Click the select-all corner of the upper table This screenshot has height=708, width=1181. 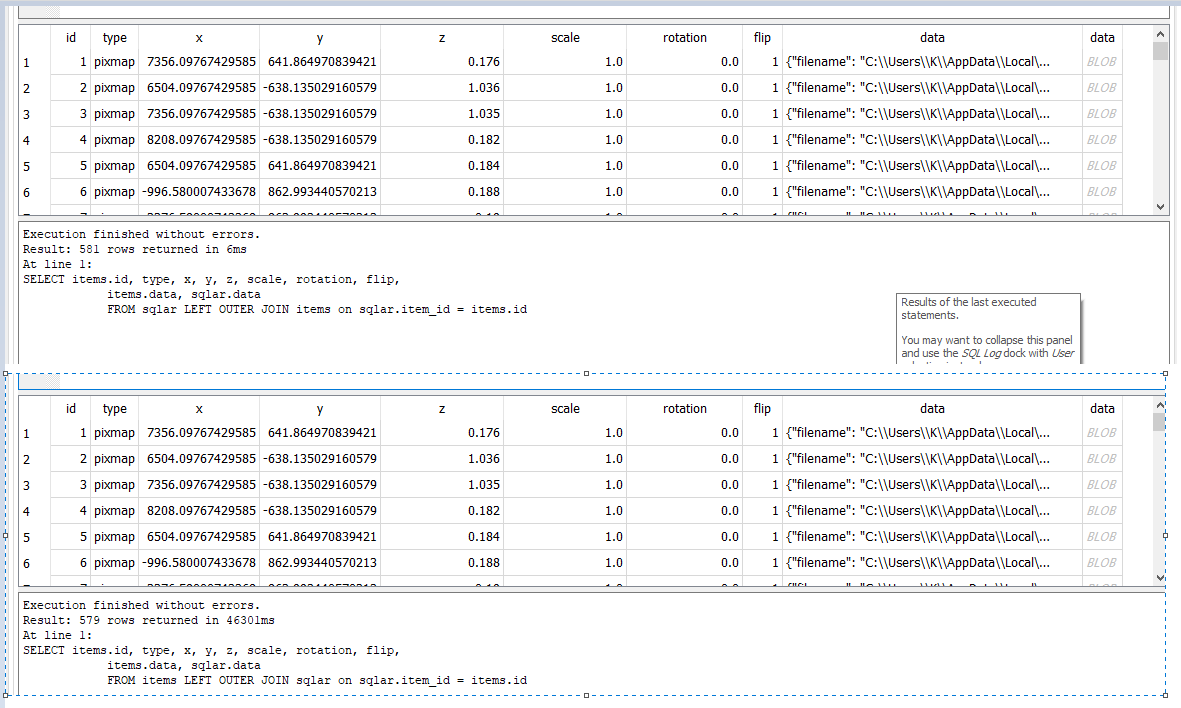point(27,38)
